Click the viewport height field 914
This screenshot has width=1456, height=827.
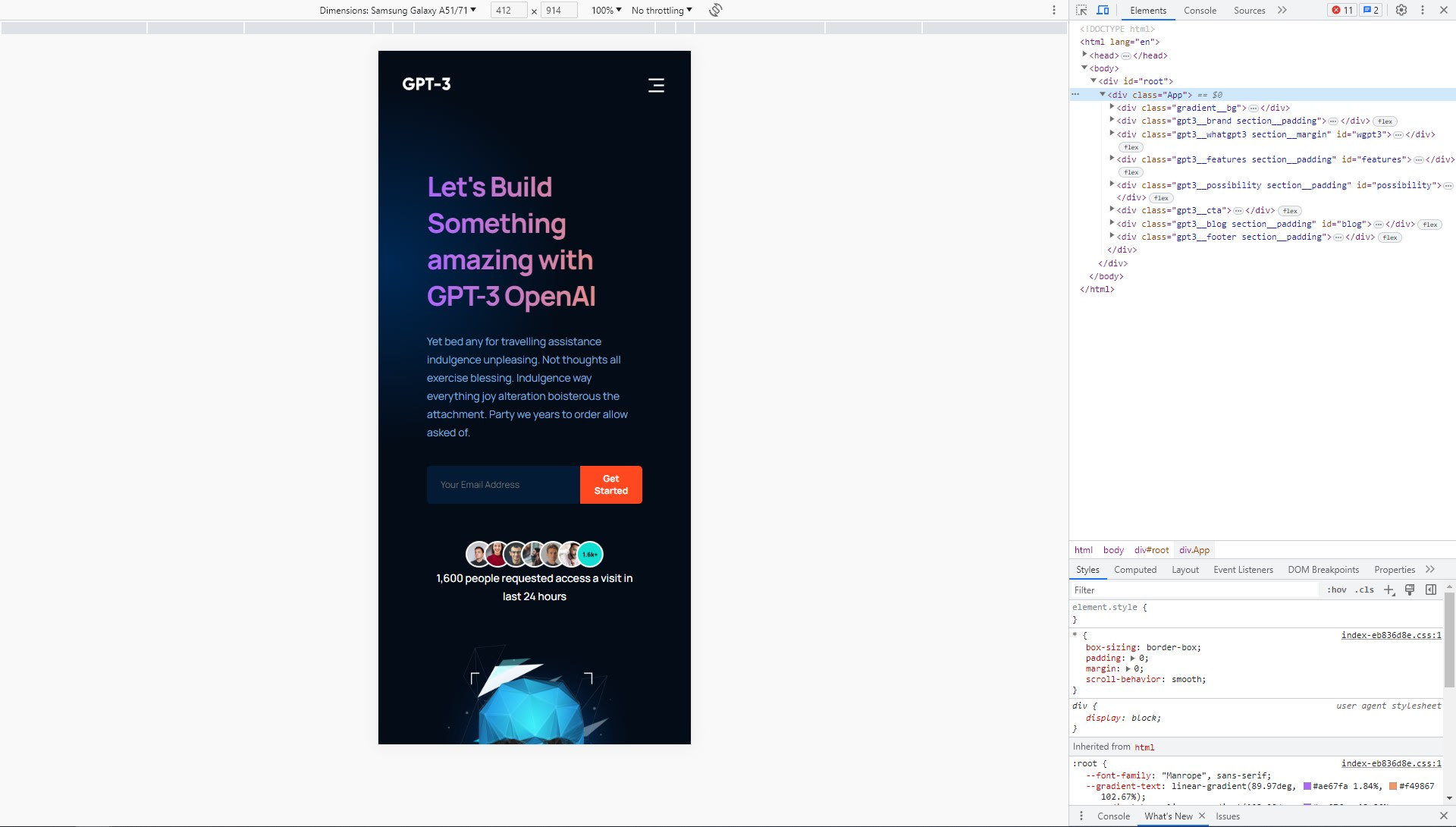[559, 10]
